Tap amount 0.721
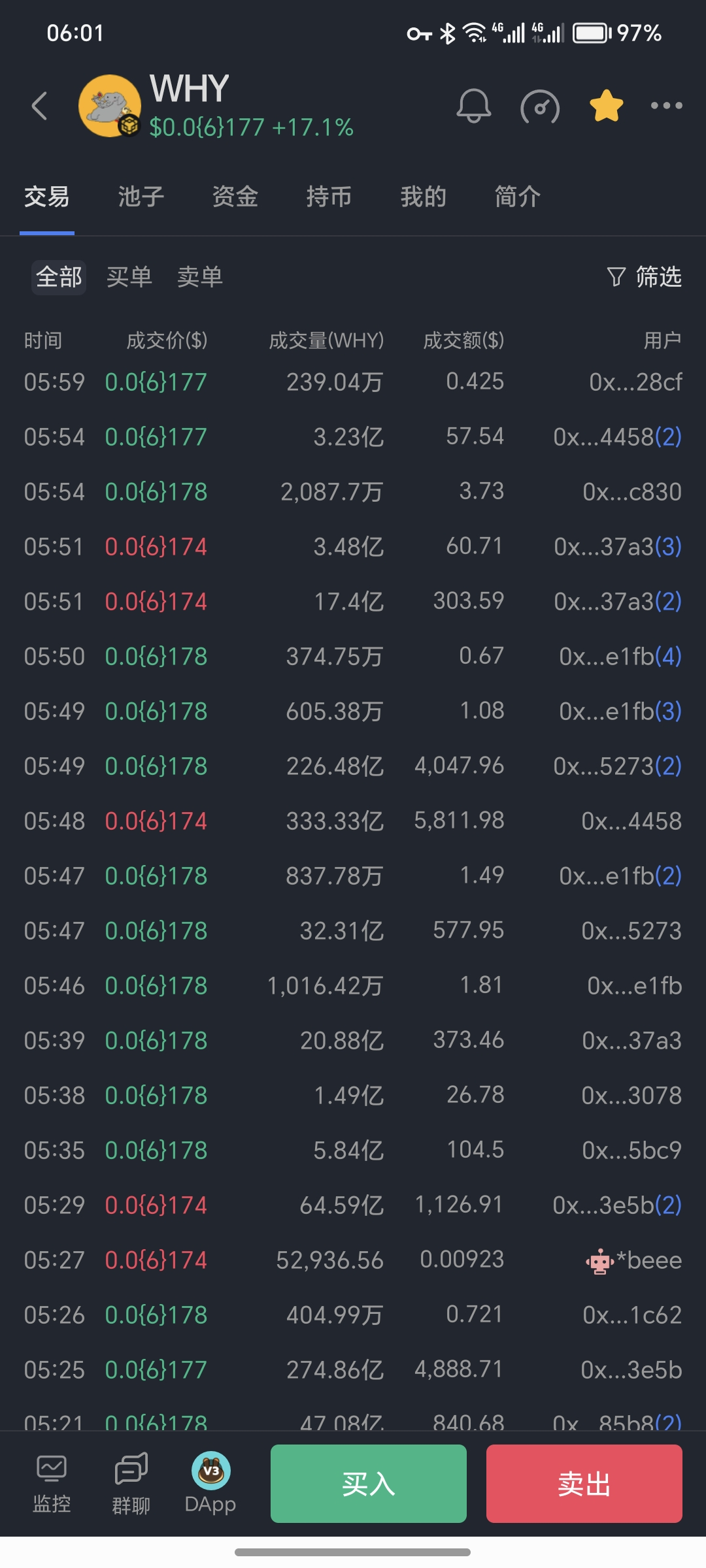Screen dimensions: 706x1568 (475, 1315)
